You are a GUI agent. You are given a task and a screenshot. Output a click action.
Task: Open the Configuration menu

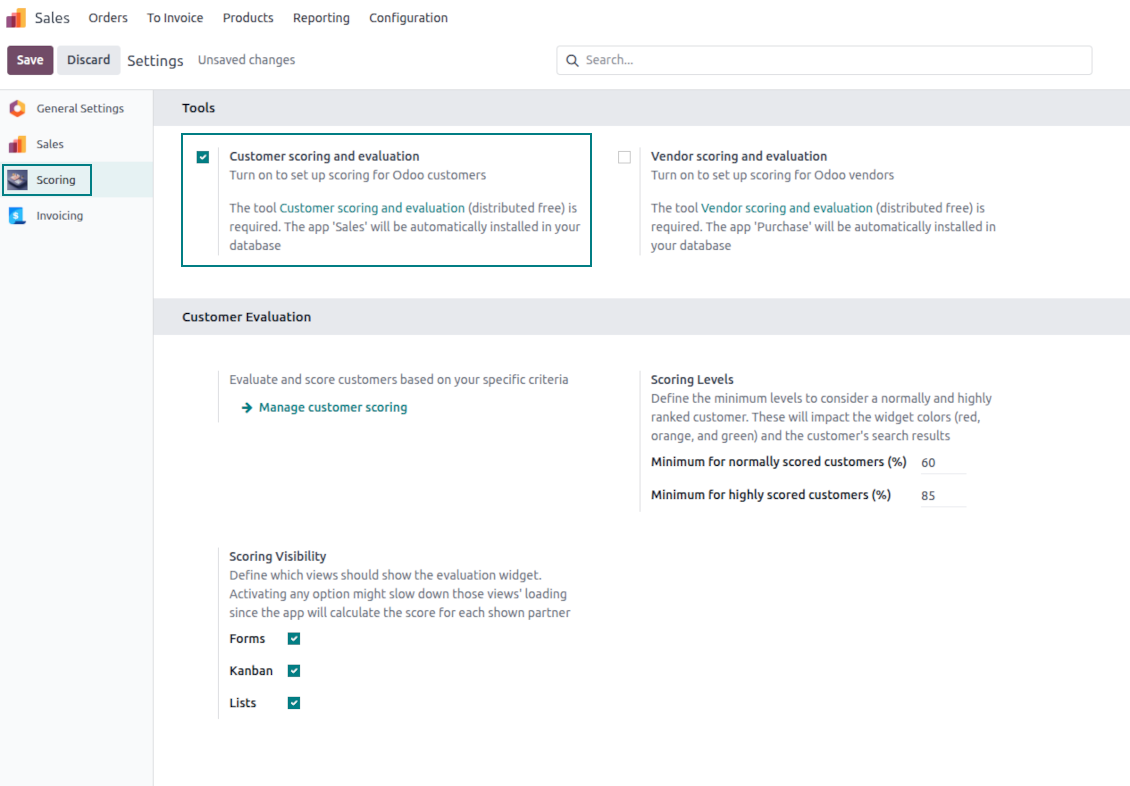point(409,18)
